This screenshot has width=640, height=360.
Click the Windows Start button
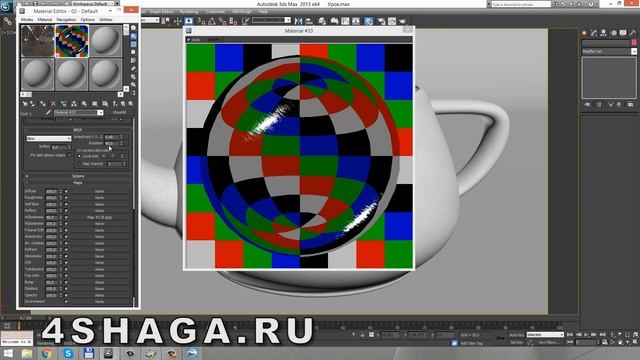(x=7, y=353)
